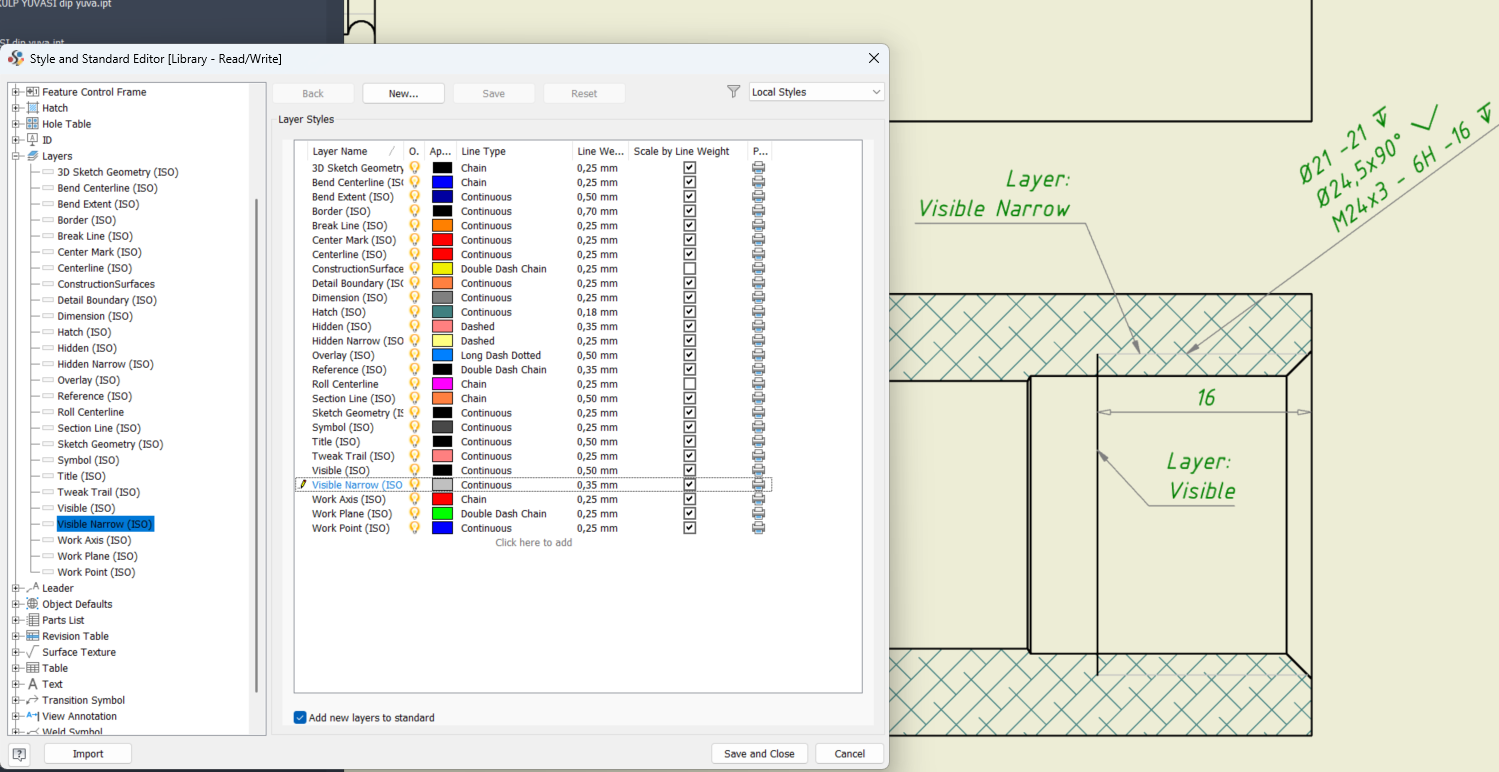
Task: Click the printer icon for Border (ISO)
Action: [x=758, y=211]
